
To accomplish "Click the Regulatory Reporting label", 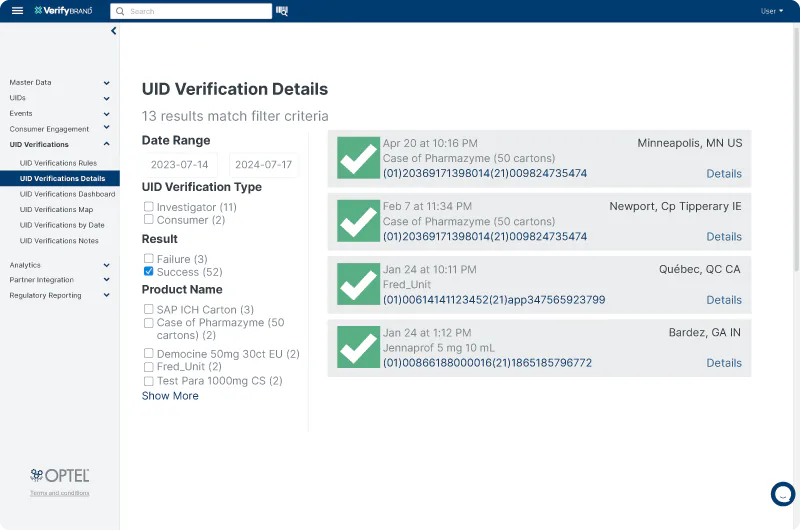I will click(x=45, y=295).
